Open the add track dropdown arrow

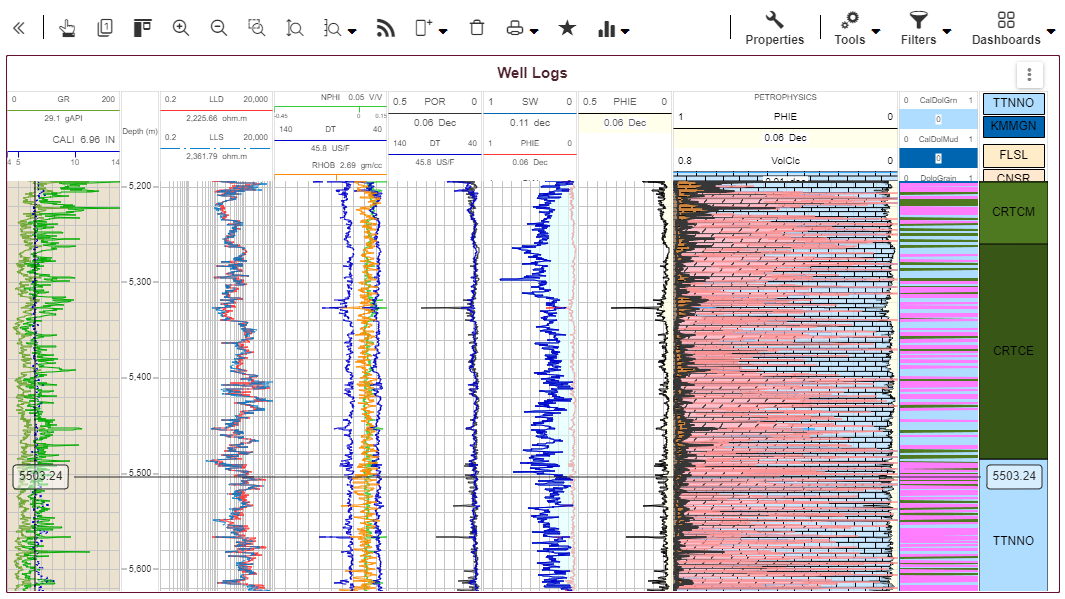point(443,31)
